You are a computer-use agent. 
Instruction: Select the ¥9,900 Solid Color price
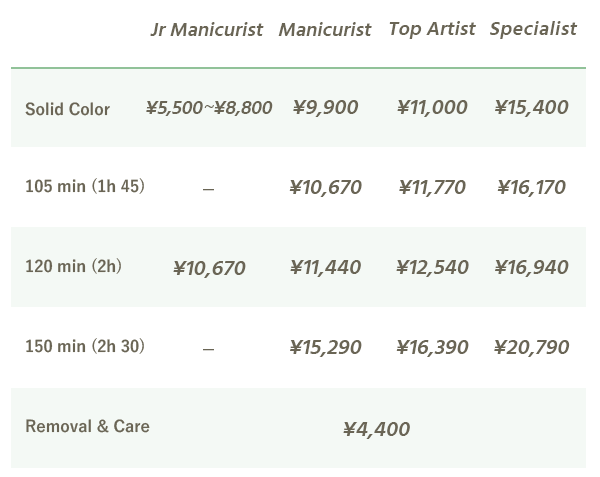(325, 108)
